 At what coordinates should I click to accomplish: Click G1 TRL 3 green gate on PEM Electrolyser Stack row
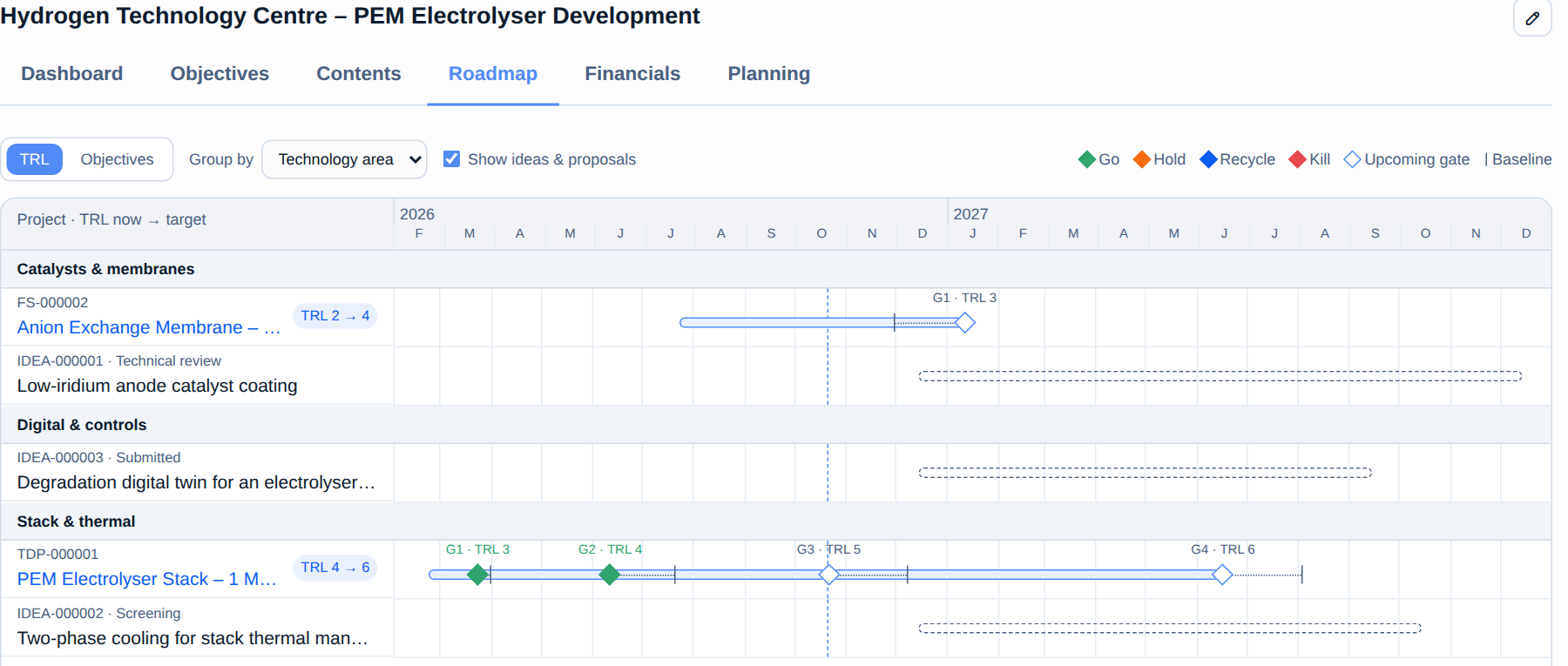[x=477, y=575]
